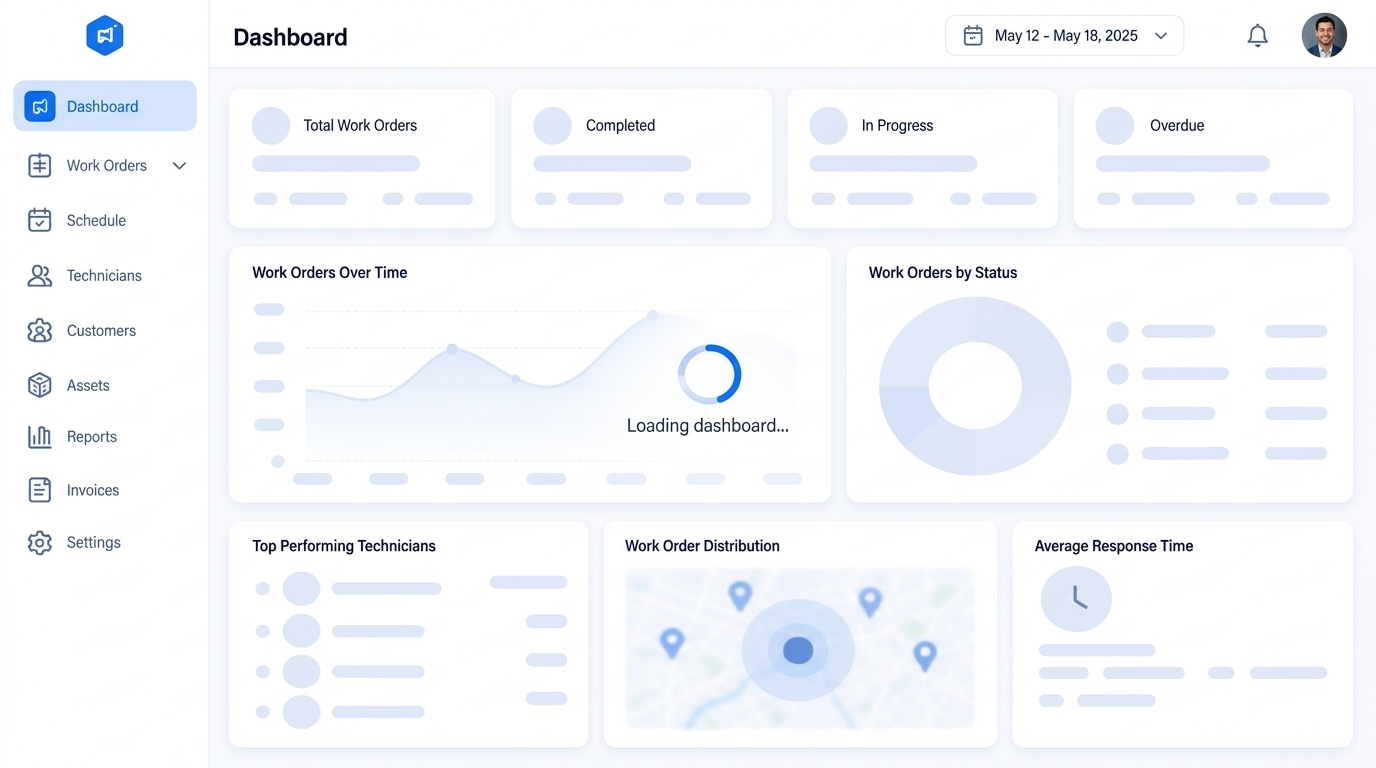The width and height of the screenshot is (1376, 768).
Task: Click the Technicians people icon
Action: tap(39, 276)
